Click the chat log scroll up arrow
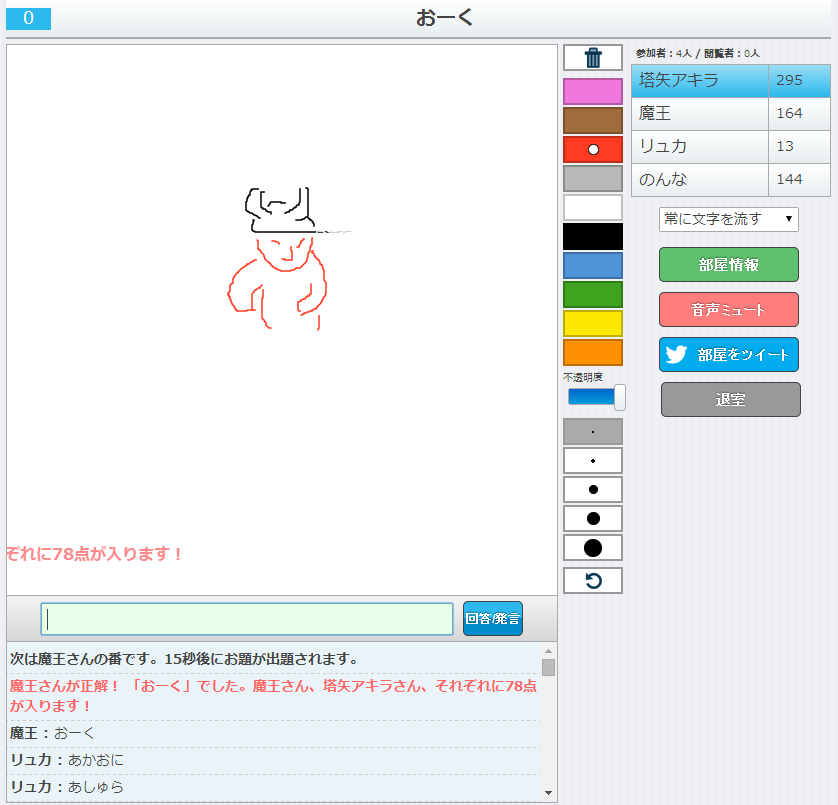Viewport: 838px width, 805px height. (x=548, y=651)
